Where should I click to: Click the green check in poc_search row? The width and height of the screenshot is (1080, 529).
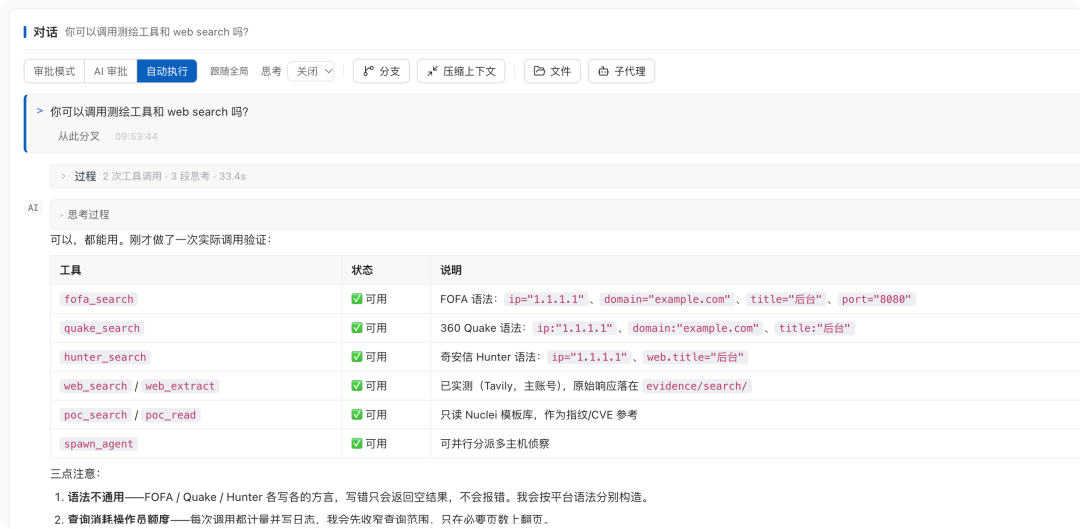[357, 415]
